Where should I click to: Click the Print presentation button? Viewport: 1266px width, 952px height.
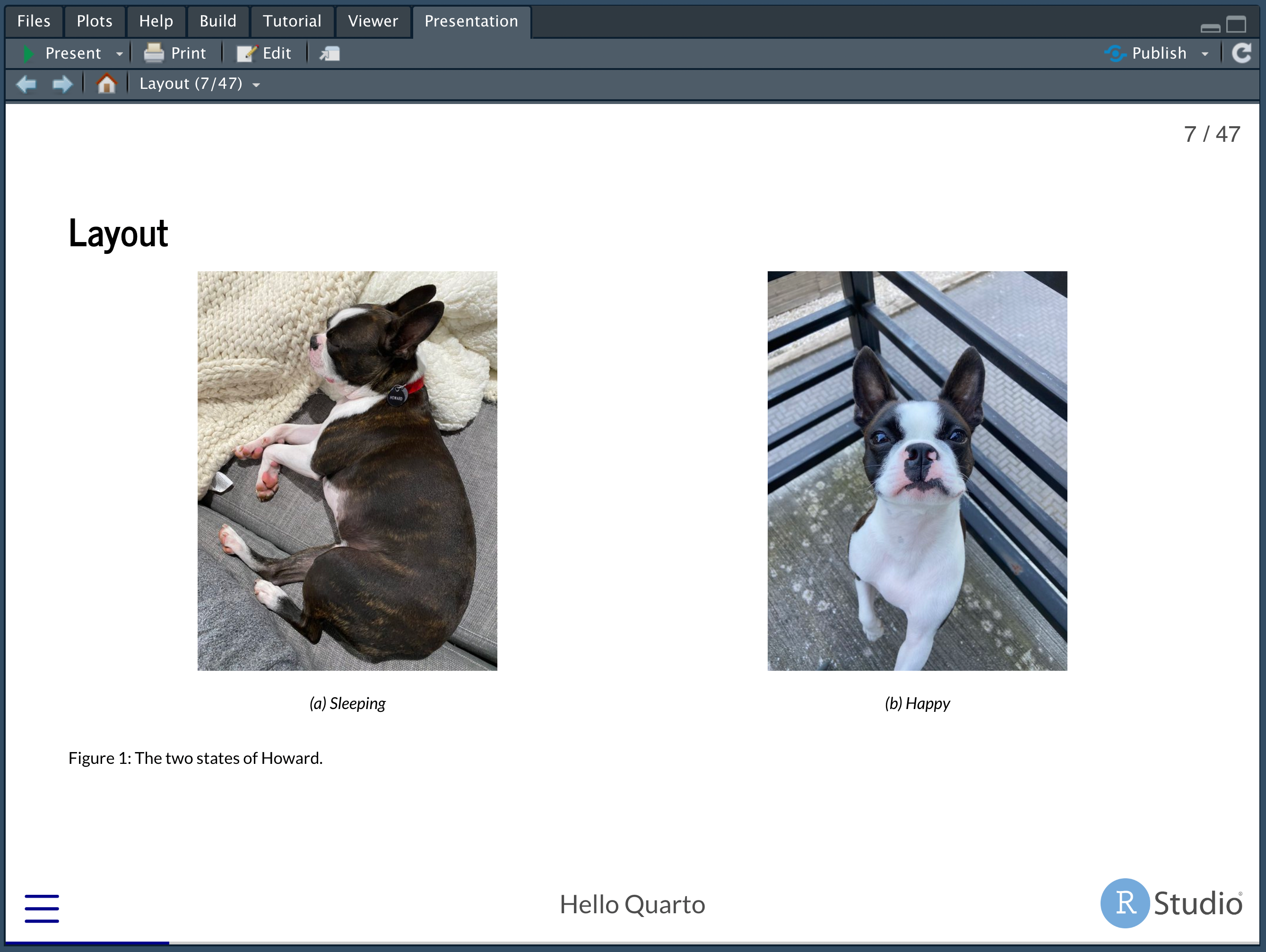(174, 53)
